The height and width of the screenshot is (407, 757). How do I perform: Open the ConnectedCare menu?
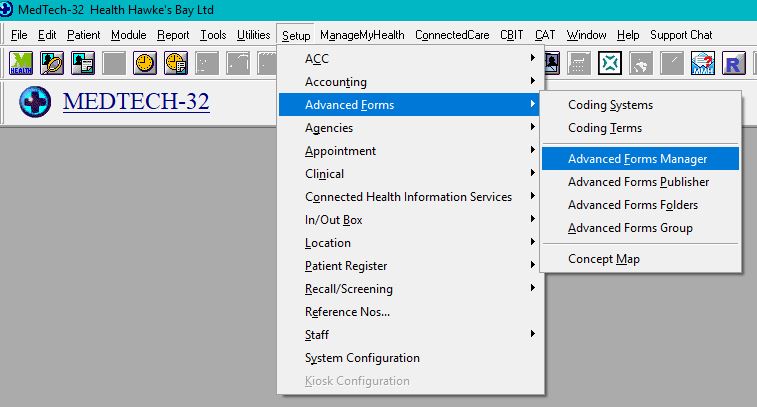452,35
